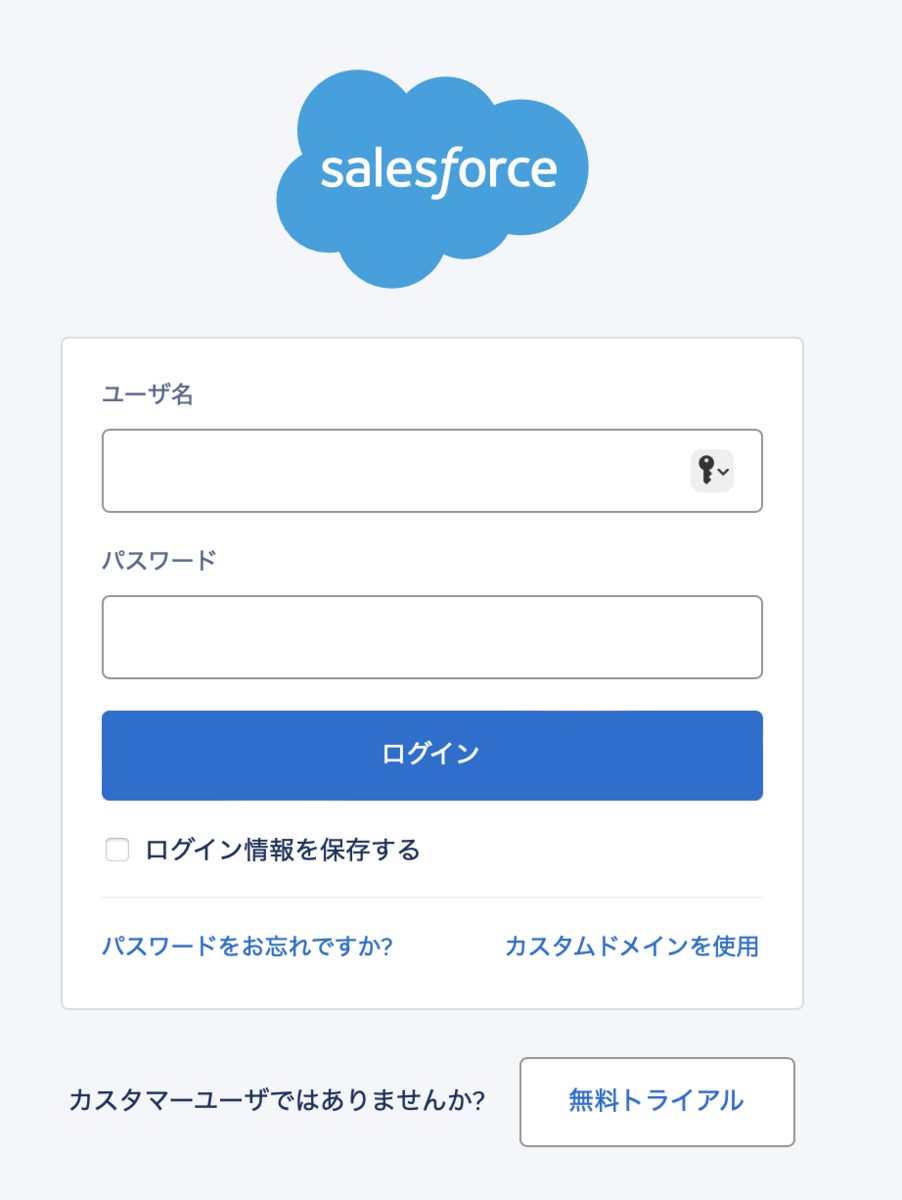Click the password manager key icon
The width and height of the screenshot is (902, 1200).
(707, 470)
